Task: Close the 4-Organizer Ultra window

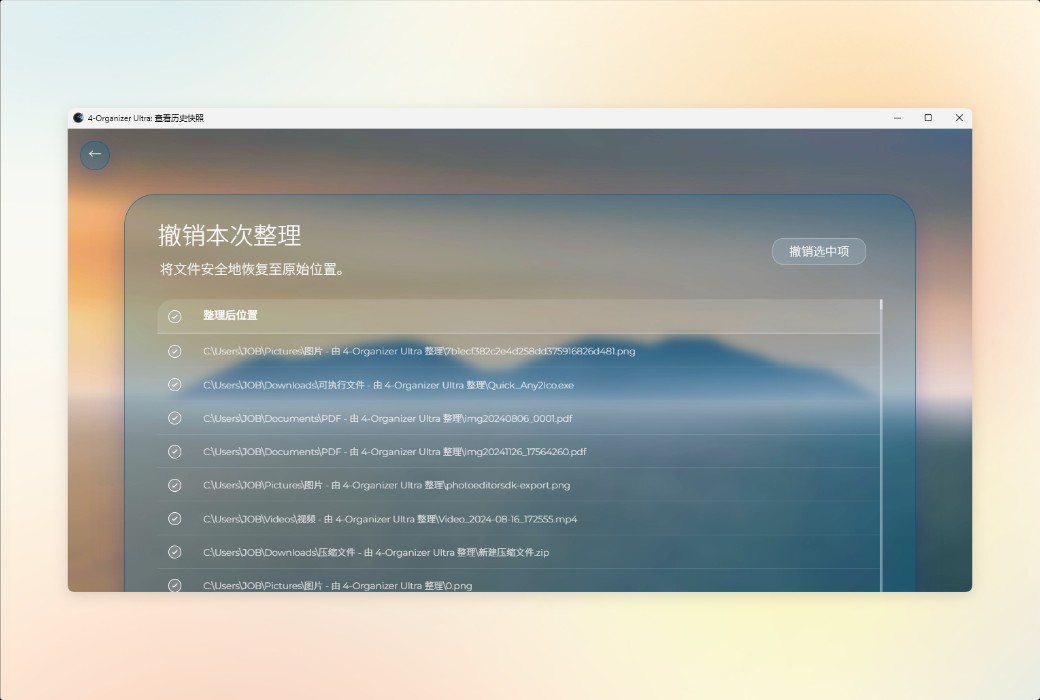Action: click(x=959, y=118)
